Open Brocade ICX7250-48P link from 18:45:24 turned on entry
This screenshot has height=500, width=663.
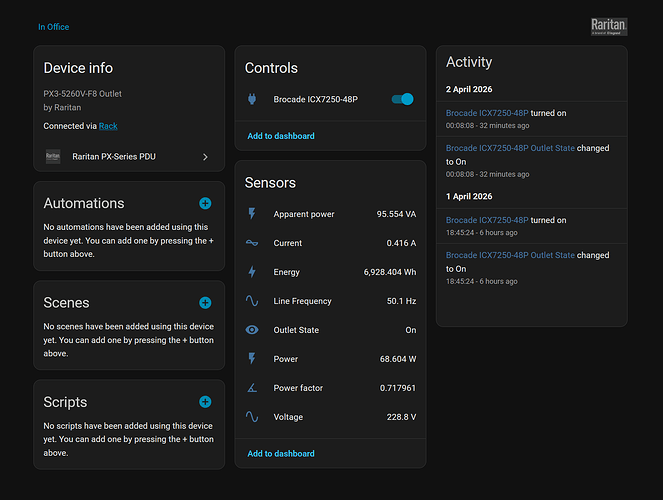pyautogui.click(x=487, y=220)
